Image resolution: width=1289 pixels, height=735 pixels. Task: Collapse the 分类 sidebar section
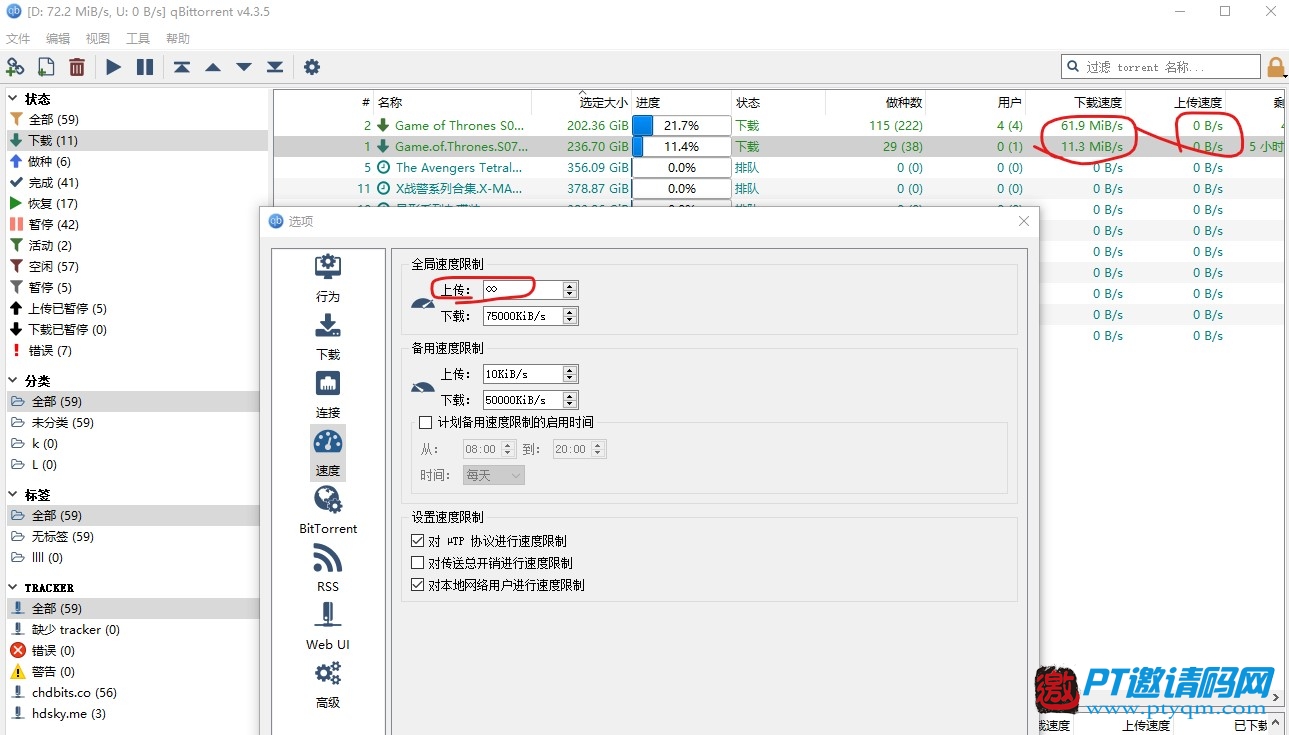pos(13,380)
